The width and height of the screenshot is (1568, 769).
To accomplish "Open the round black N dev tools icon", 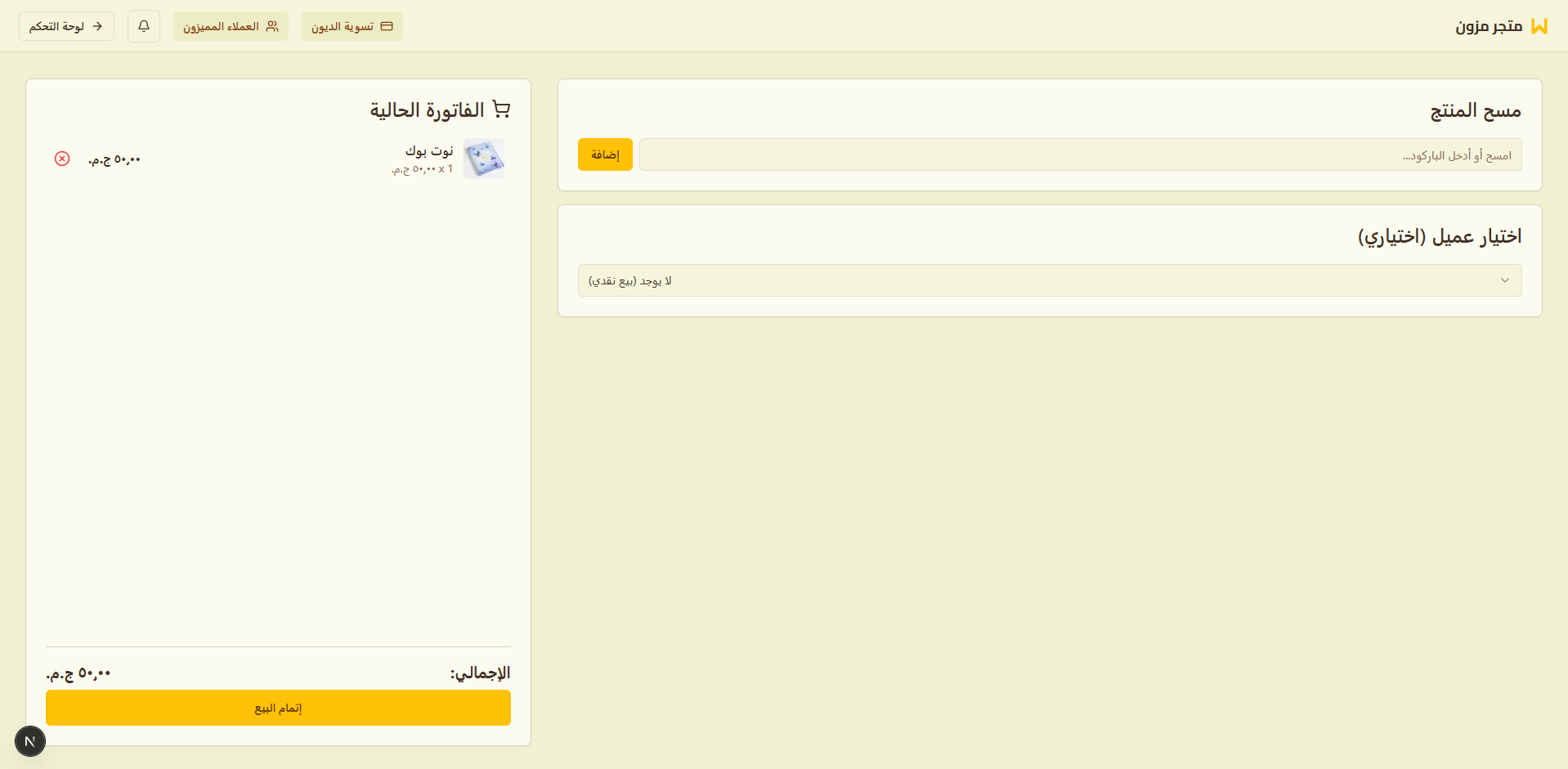I will (30, 741).
